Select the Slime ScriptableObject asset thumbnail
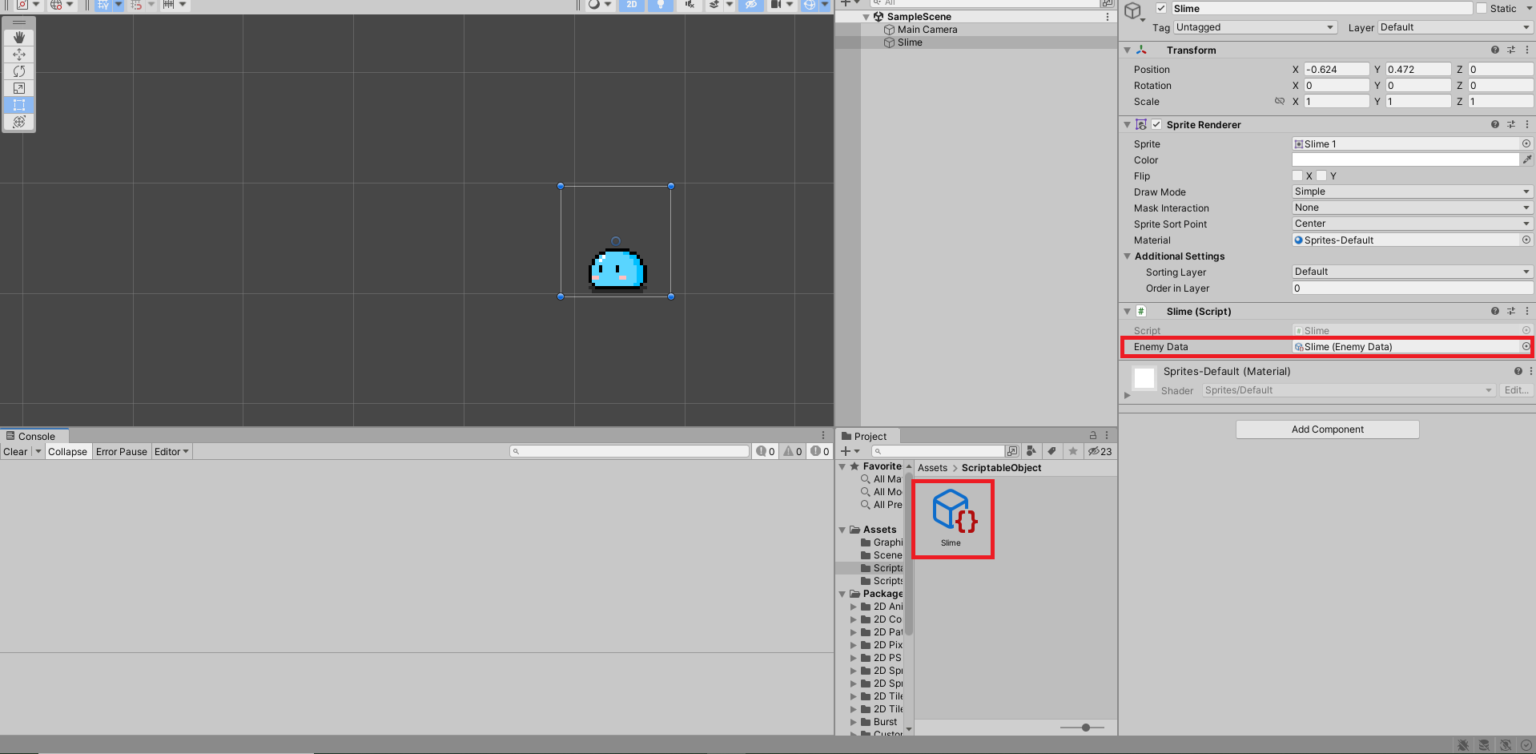The width and height of the screenshot is (1536, 754). point(952,510)
